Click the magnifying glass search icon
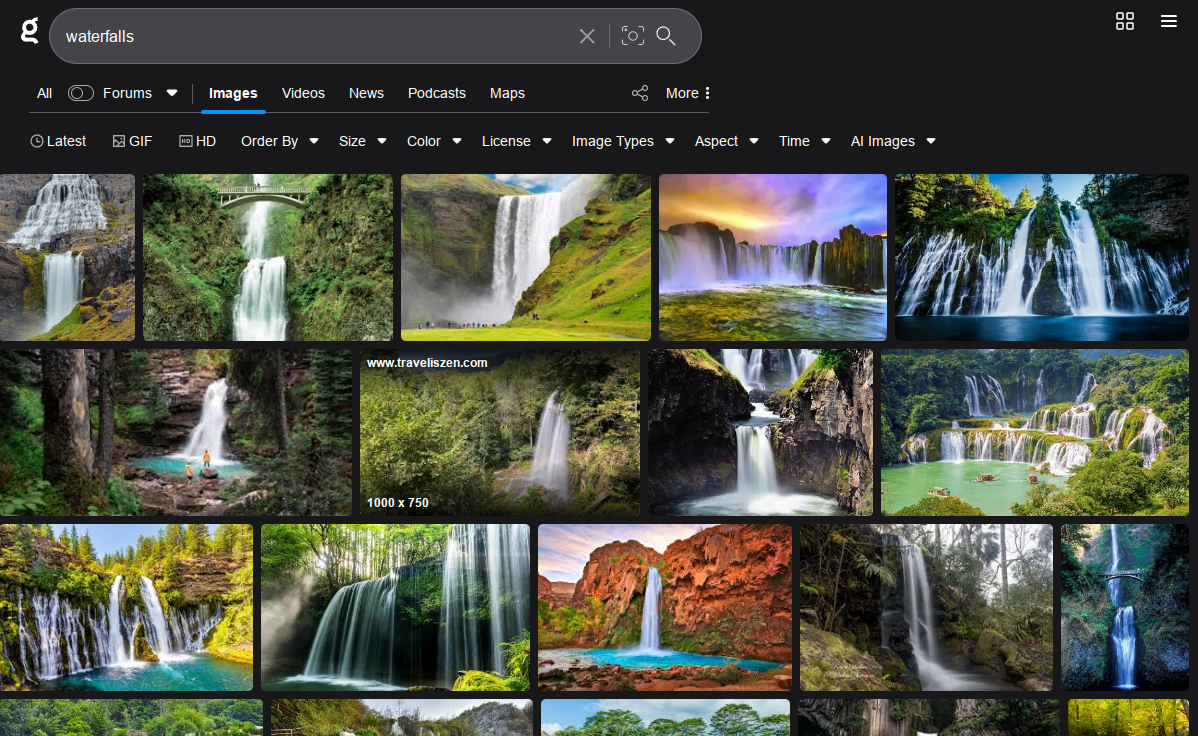 point(666,36)
